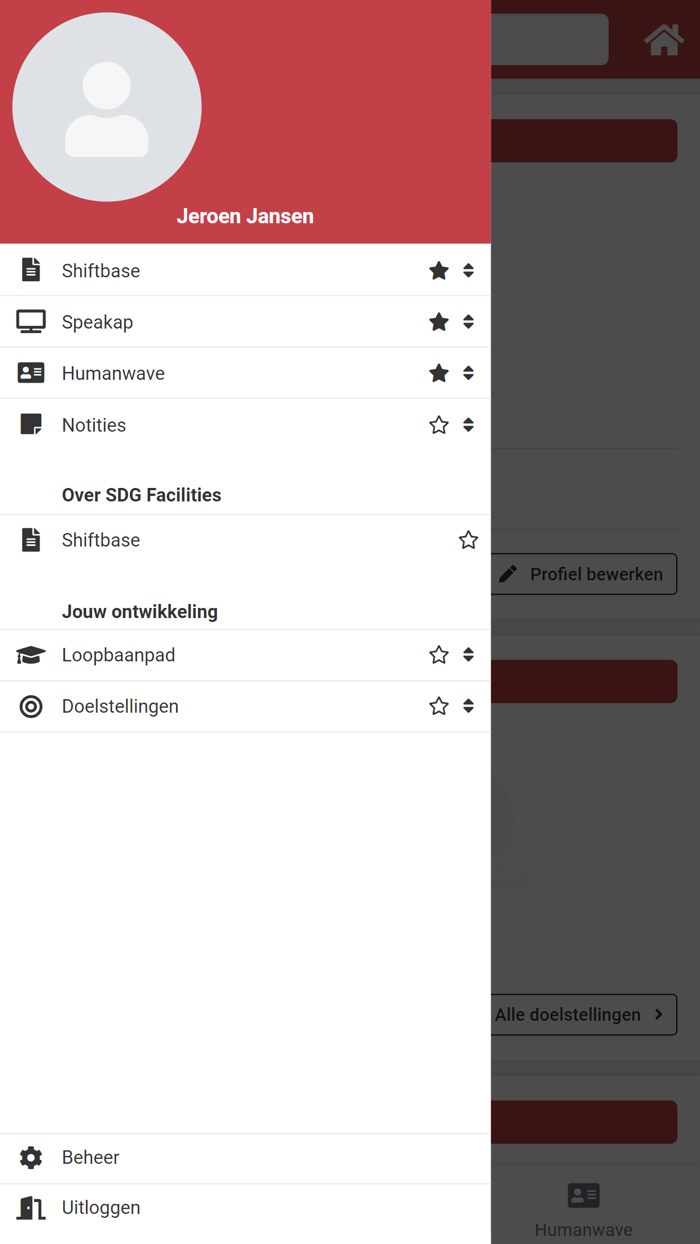The width and height of the screenshot is (700, 1244).
Task: Click the reorder arrows next to Loopbaanpad
Action: click(468, 655)
